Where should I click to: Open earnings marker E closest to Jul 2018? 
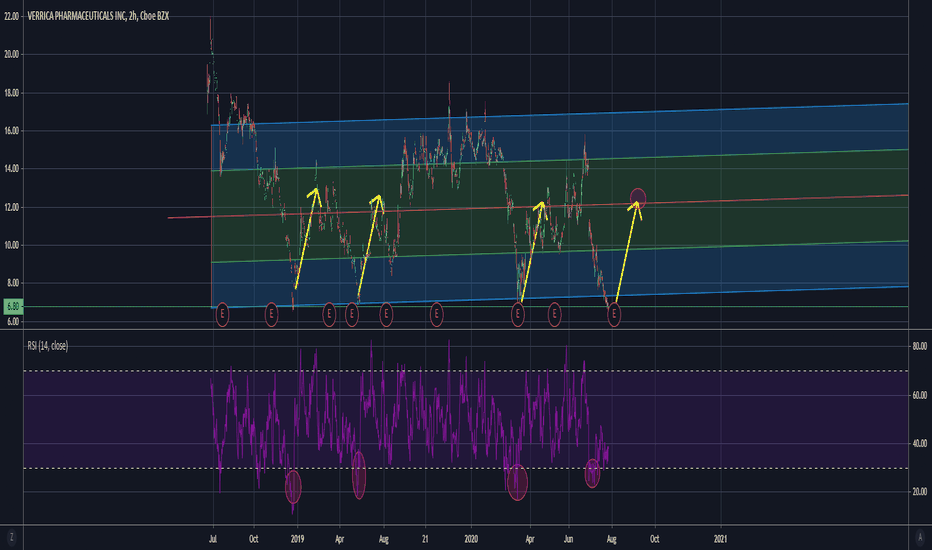(222, 314)
